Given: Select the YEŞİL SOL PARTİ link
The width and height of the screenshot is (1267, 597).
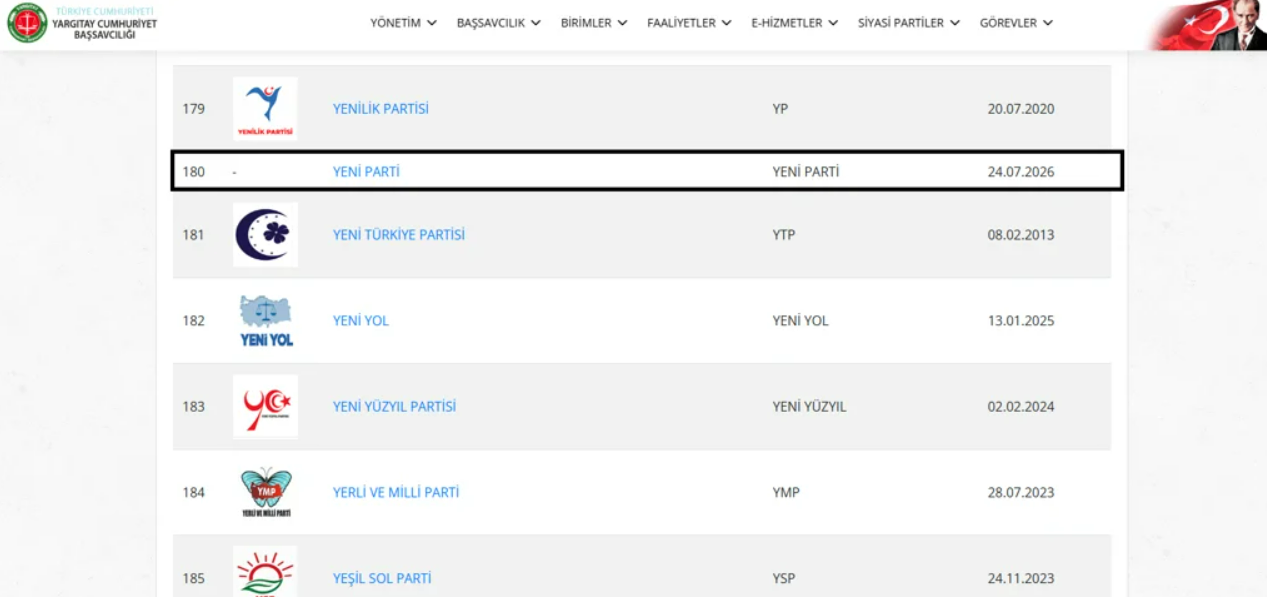Looking at the screenshot, I should pos(381,578).
